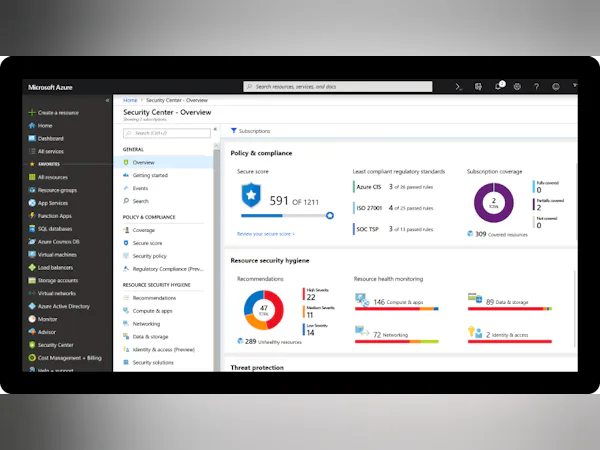
Task: Collapse the Security Center menu pane
Action: click(x=215, y=129)
